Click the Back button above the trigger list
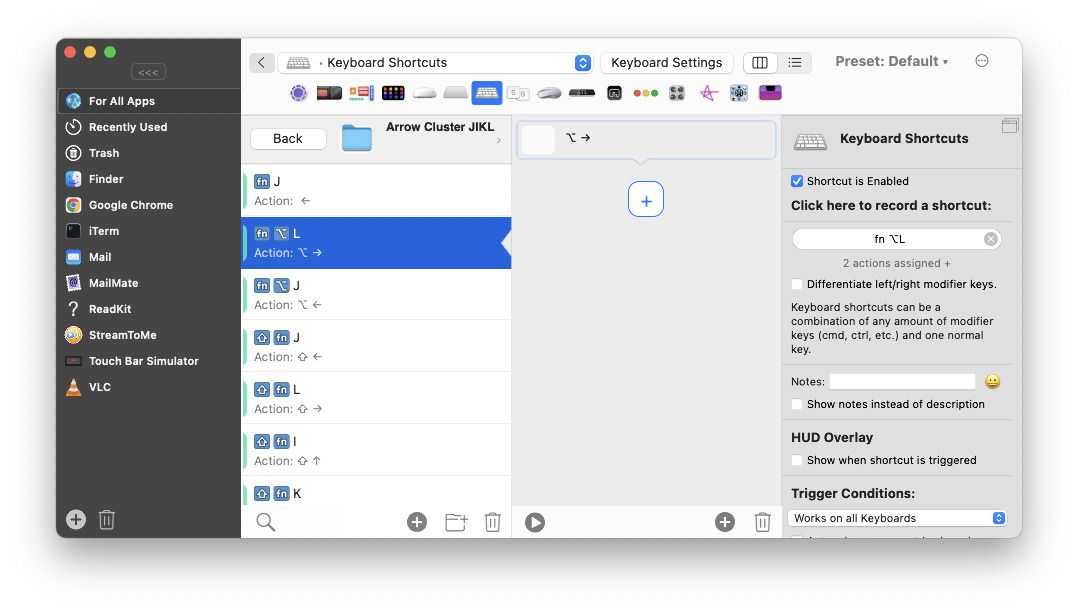This screenshot has height=612, width=1078. 288,138
